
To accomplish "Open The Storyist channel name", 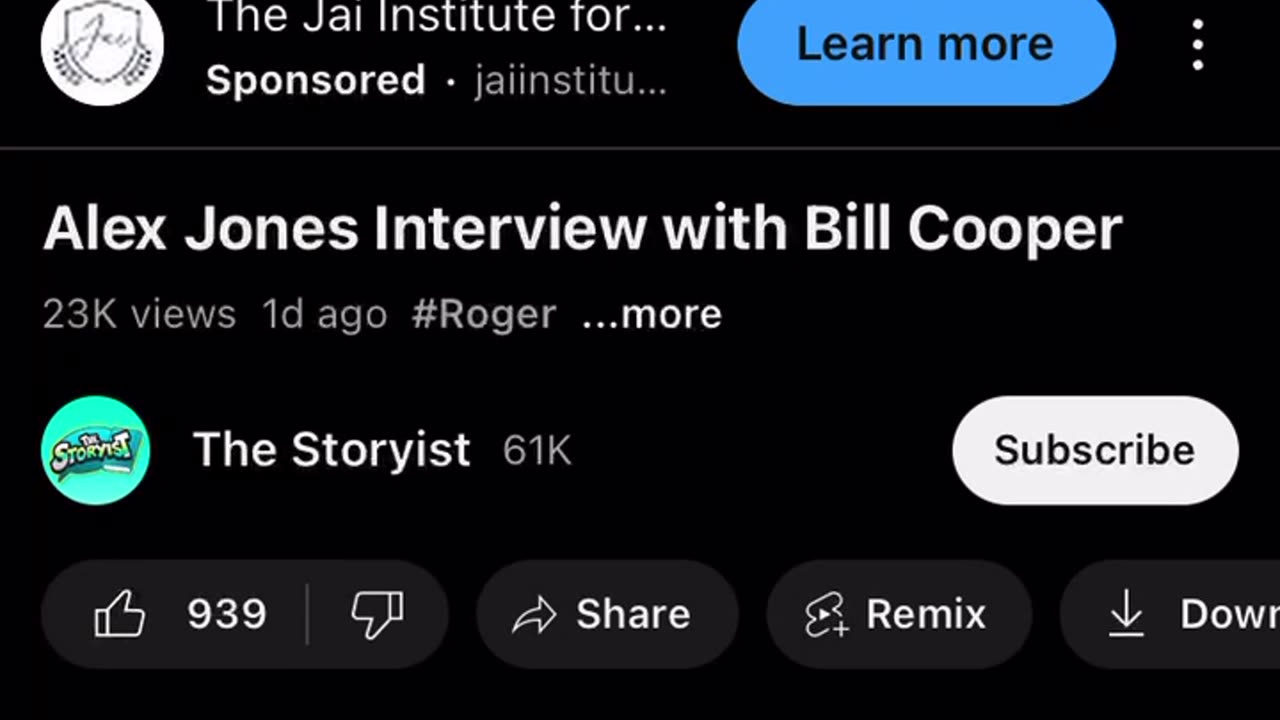I will click(x=331, y=450).
